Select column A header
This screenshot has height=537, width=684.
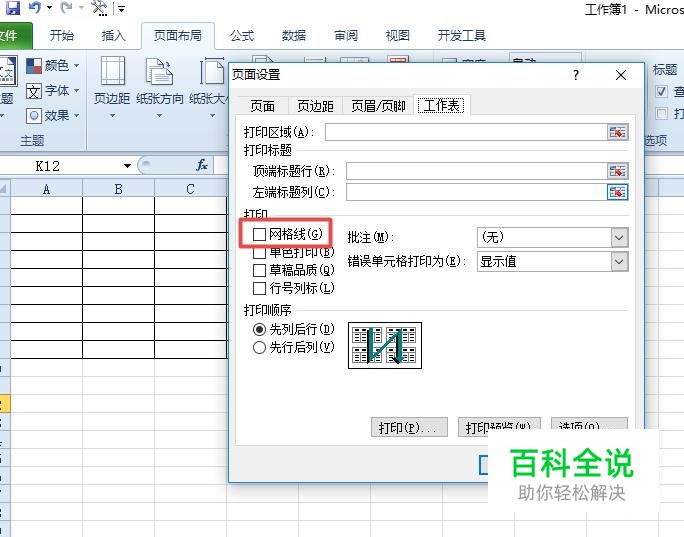46,189
